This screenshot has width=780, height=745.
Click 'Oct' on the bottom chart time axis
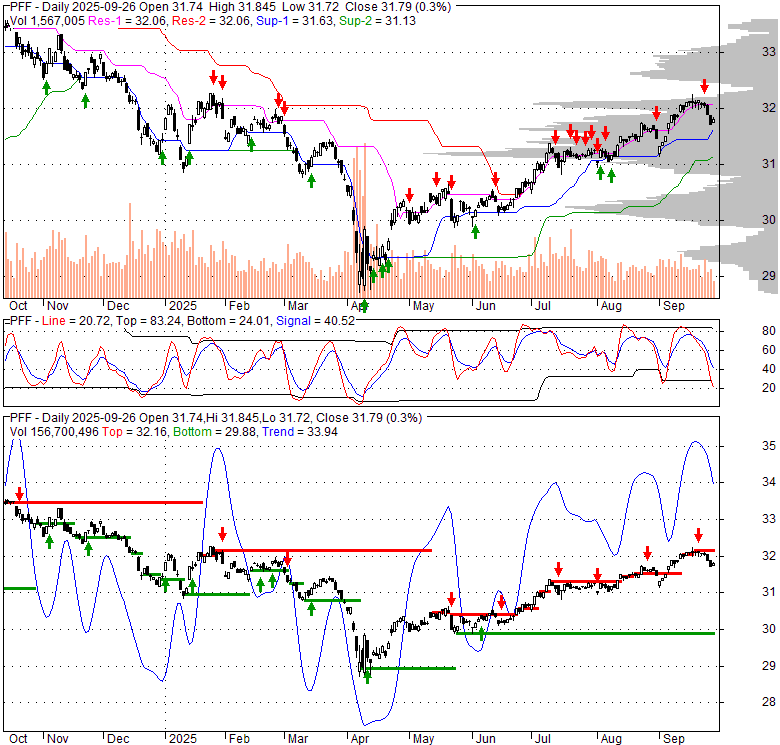[18, 739]
